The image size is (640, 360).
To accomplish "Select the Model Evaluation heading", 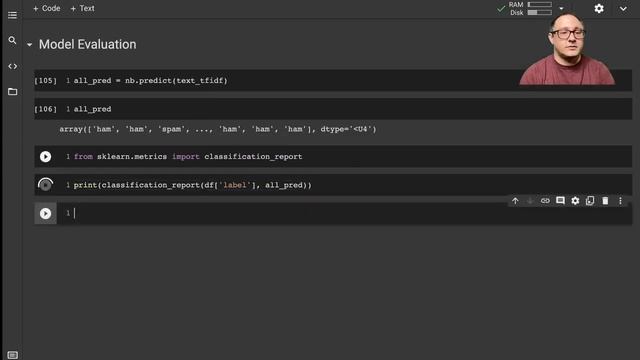I will click(87, 44).
